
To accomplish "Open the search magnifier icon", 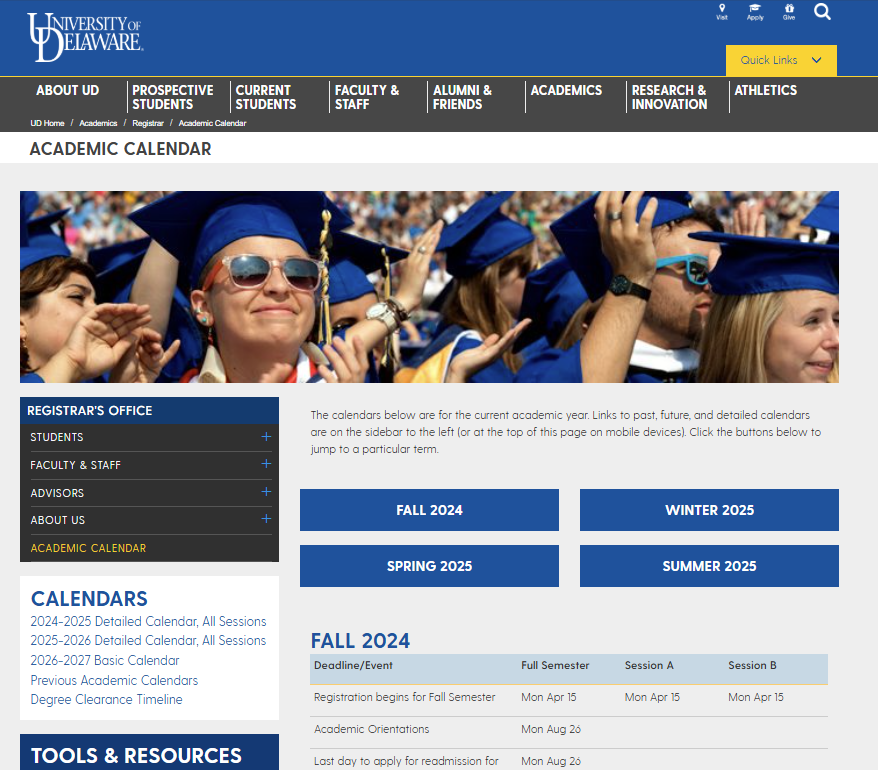I will pyautogui.click(x=822, y=12).
